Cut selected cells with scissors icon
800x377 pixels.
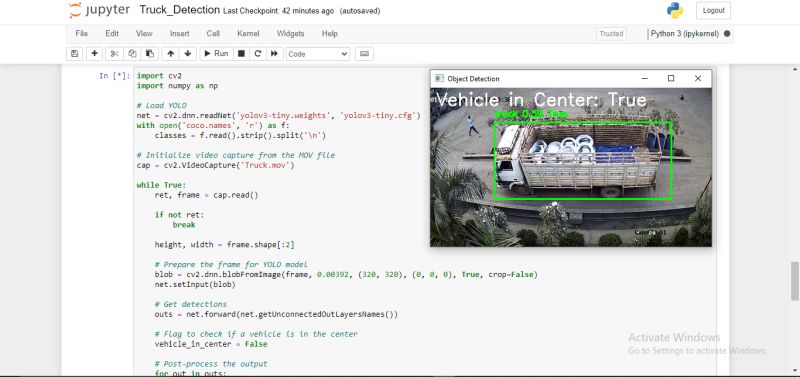pyautogui.click(x=115, y=54)
